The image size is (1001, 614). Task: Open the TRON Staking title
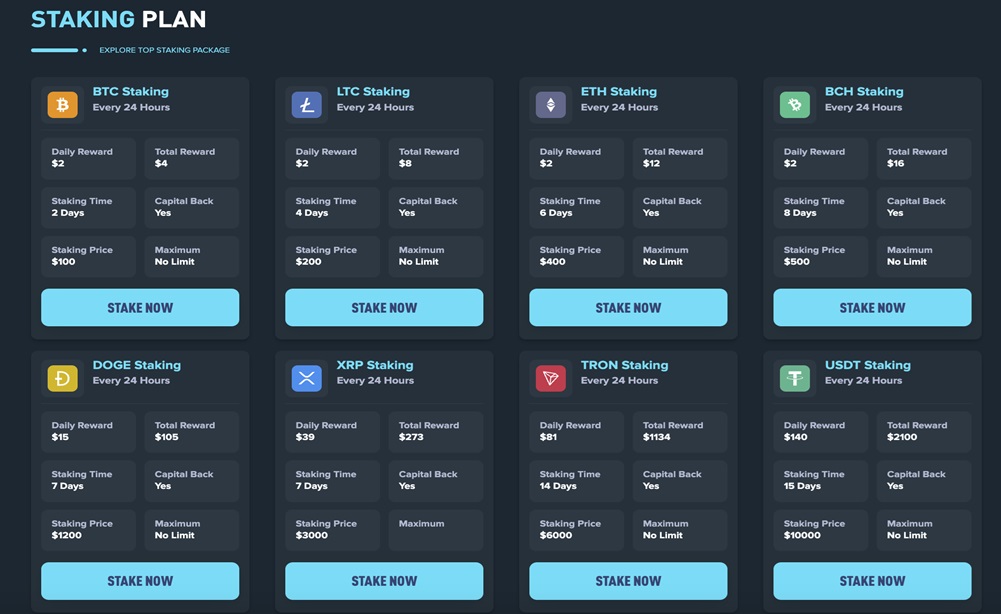click(624, 365)
